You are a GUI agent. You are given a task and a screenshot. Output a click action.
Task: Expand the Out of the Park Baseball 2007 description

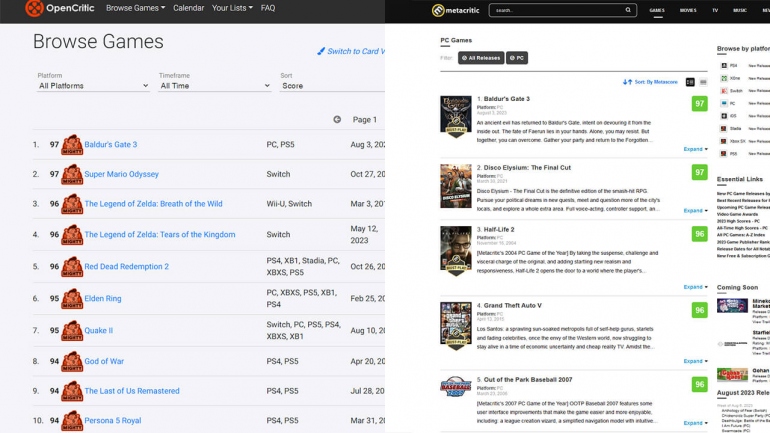click(x=695, y=423)
